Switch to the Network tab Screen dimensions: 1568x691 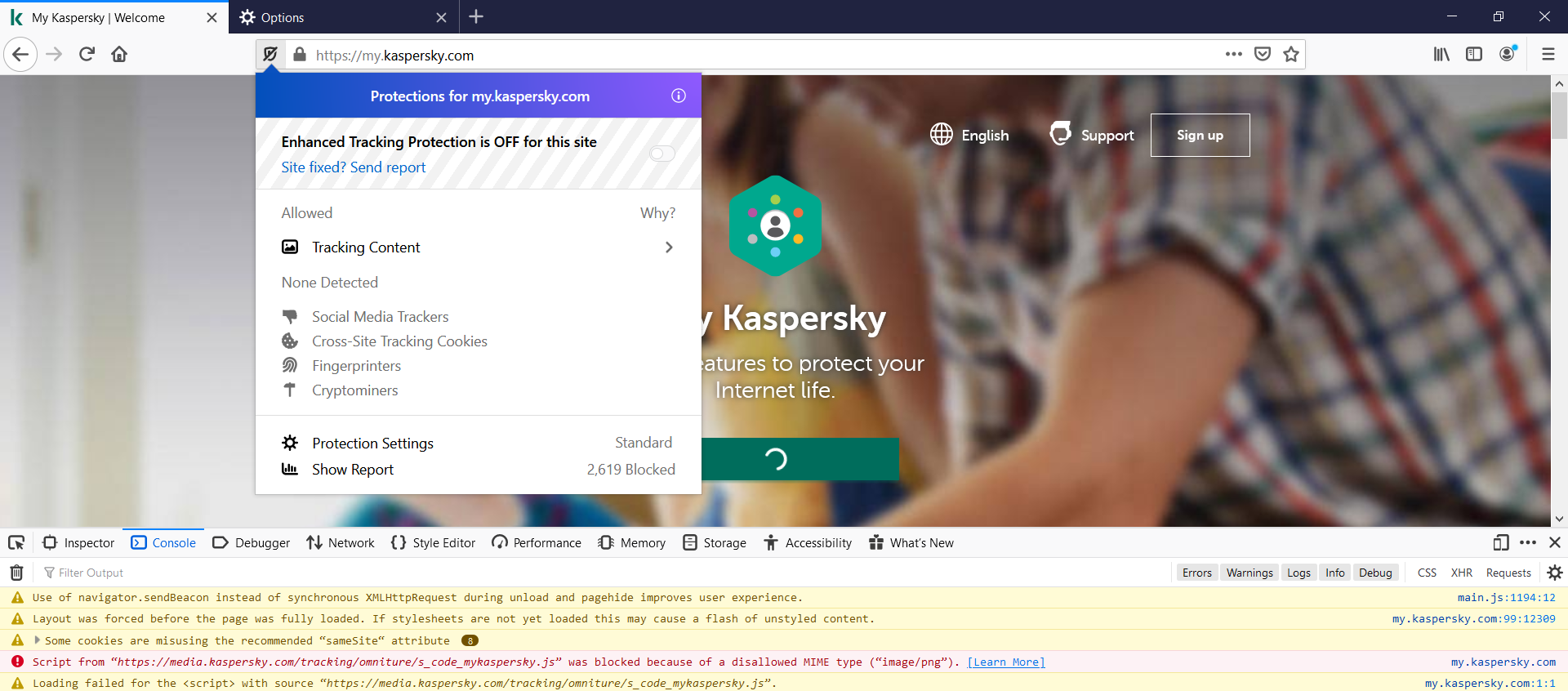click(341, 543)
